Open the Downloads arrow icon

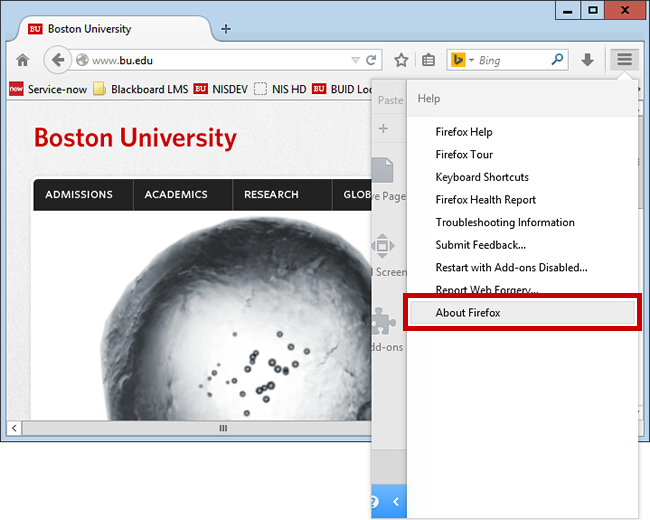pos(588,60)
